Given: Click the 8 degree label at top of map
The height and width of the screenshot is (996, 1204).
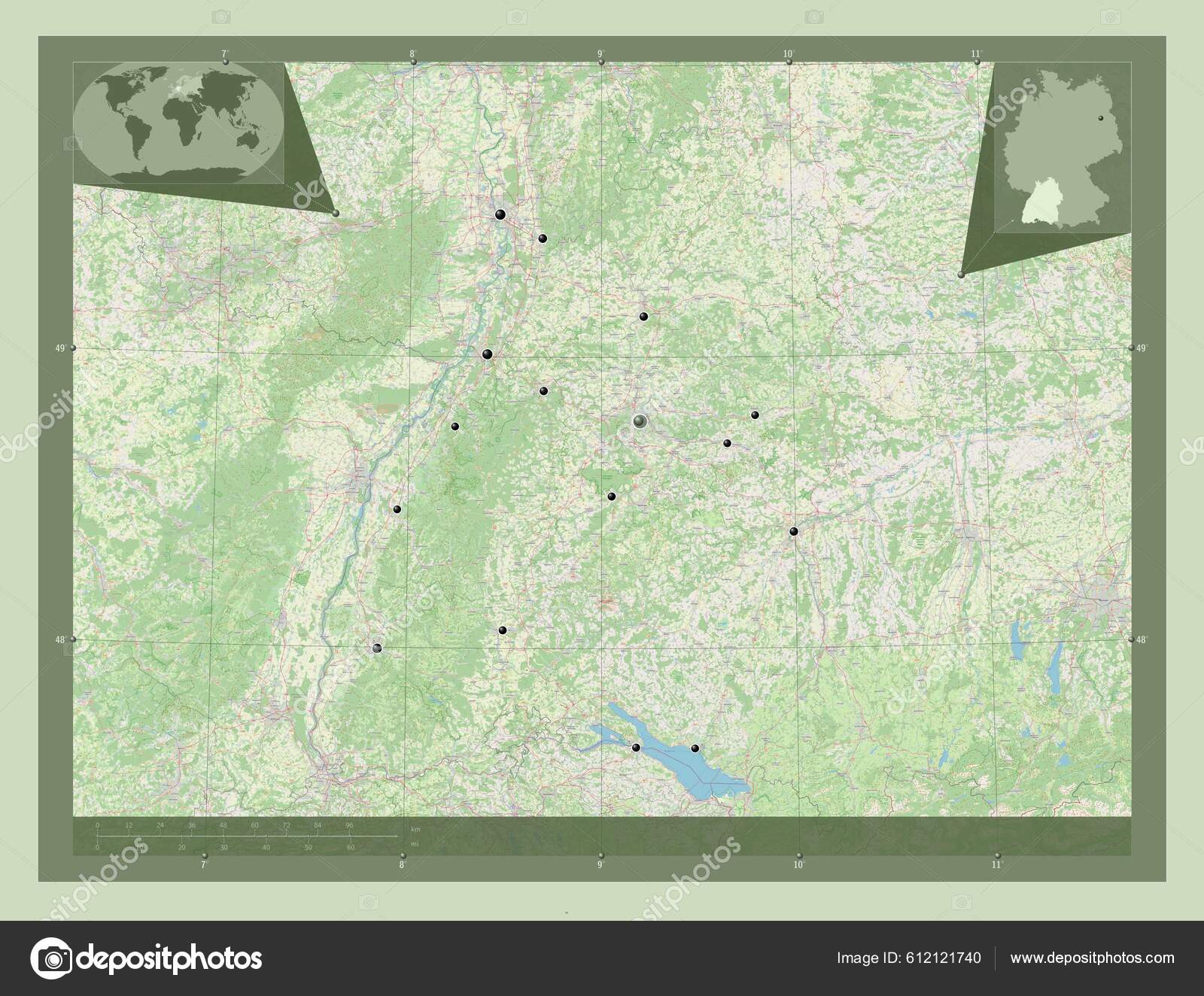Looking at the screenshot, I should pyautogui.click(x=412, y=53).
